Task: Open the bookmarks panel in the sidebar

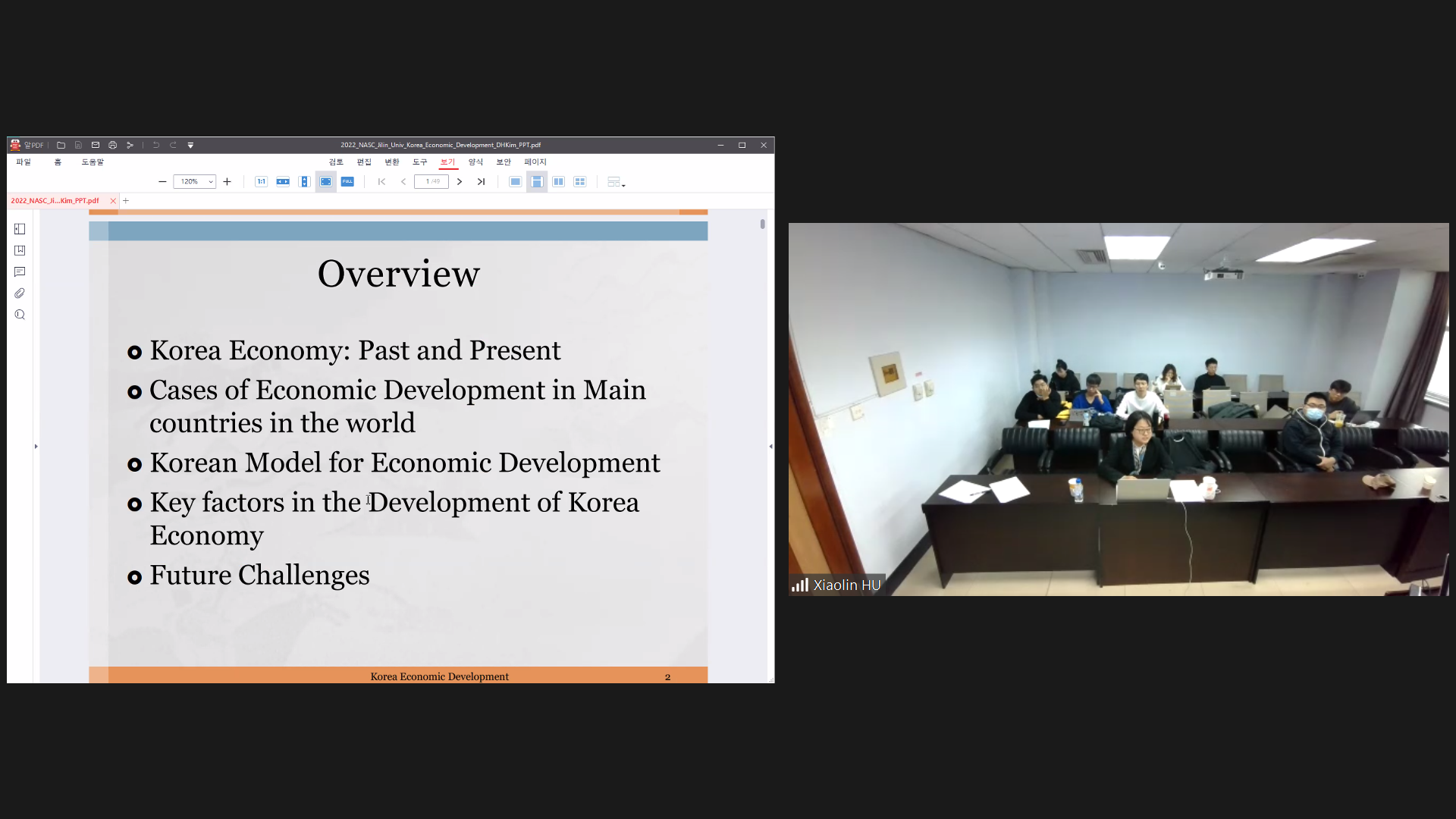Action: tap(20, 250)
